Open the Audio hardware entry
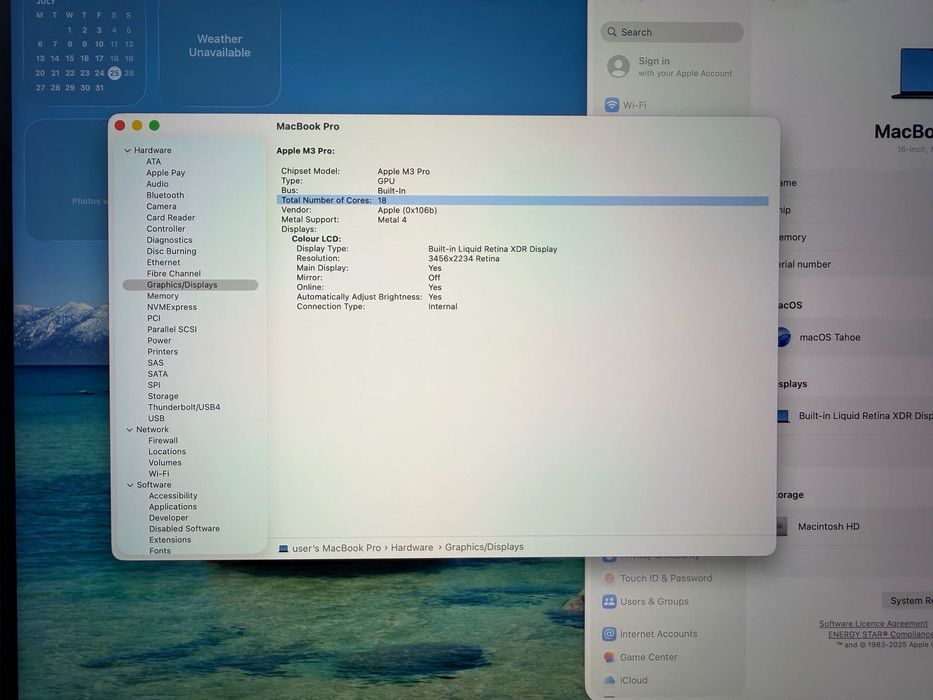This screenshot has width=933, height=700. coord(157,184)
